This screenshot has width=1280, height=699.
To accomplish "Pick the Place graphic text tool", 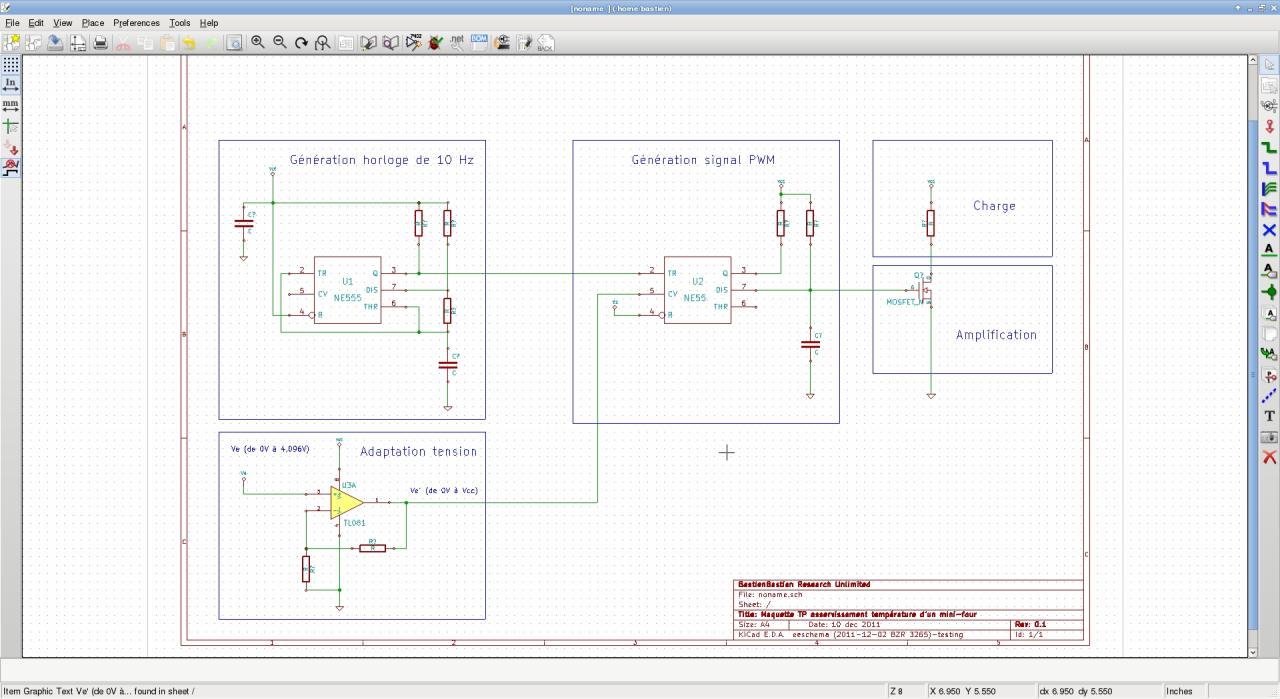I will (1269, 415).
